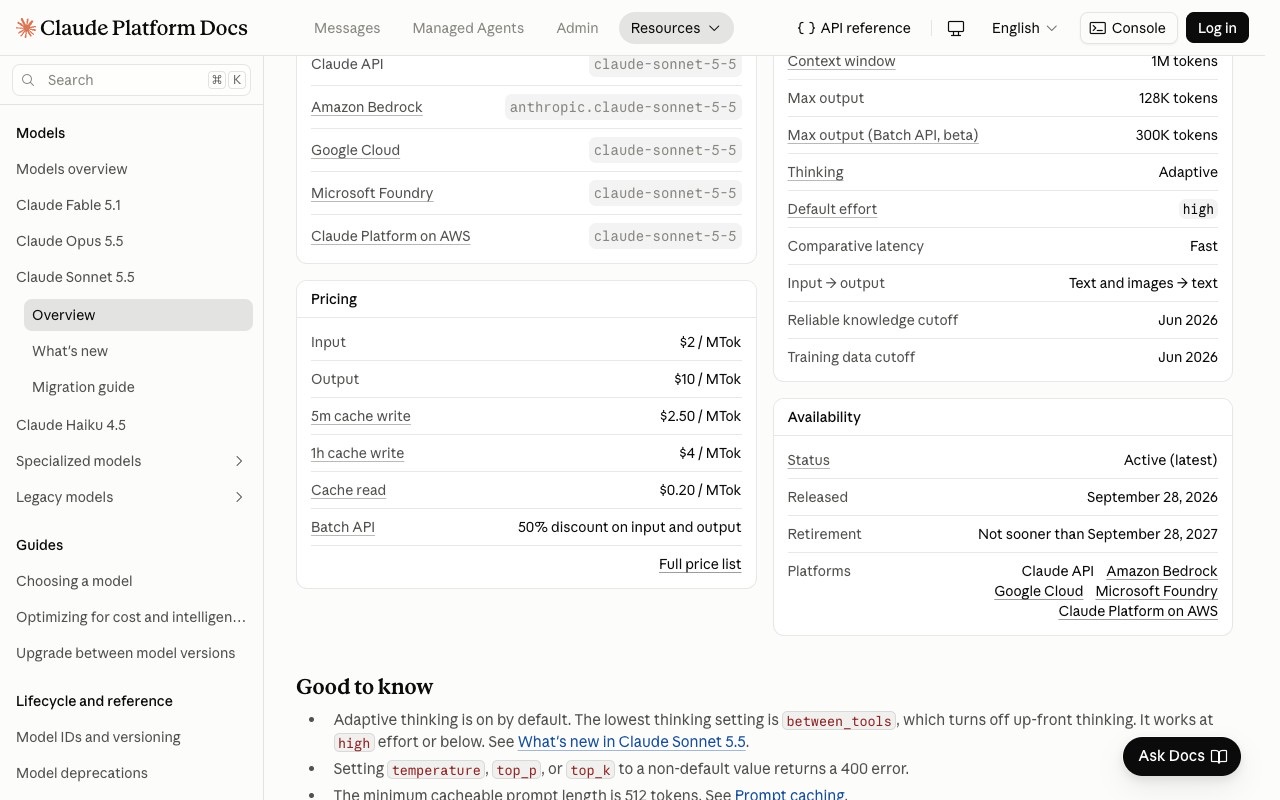Image resolution: width=1280 pixels, height=800 pixels.
Task: Click the 5m cache write link
Action: tap(361, 416)
